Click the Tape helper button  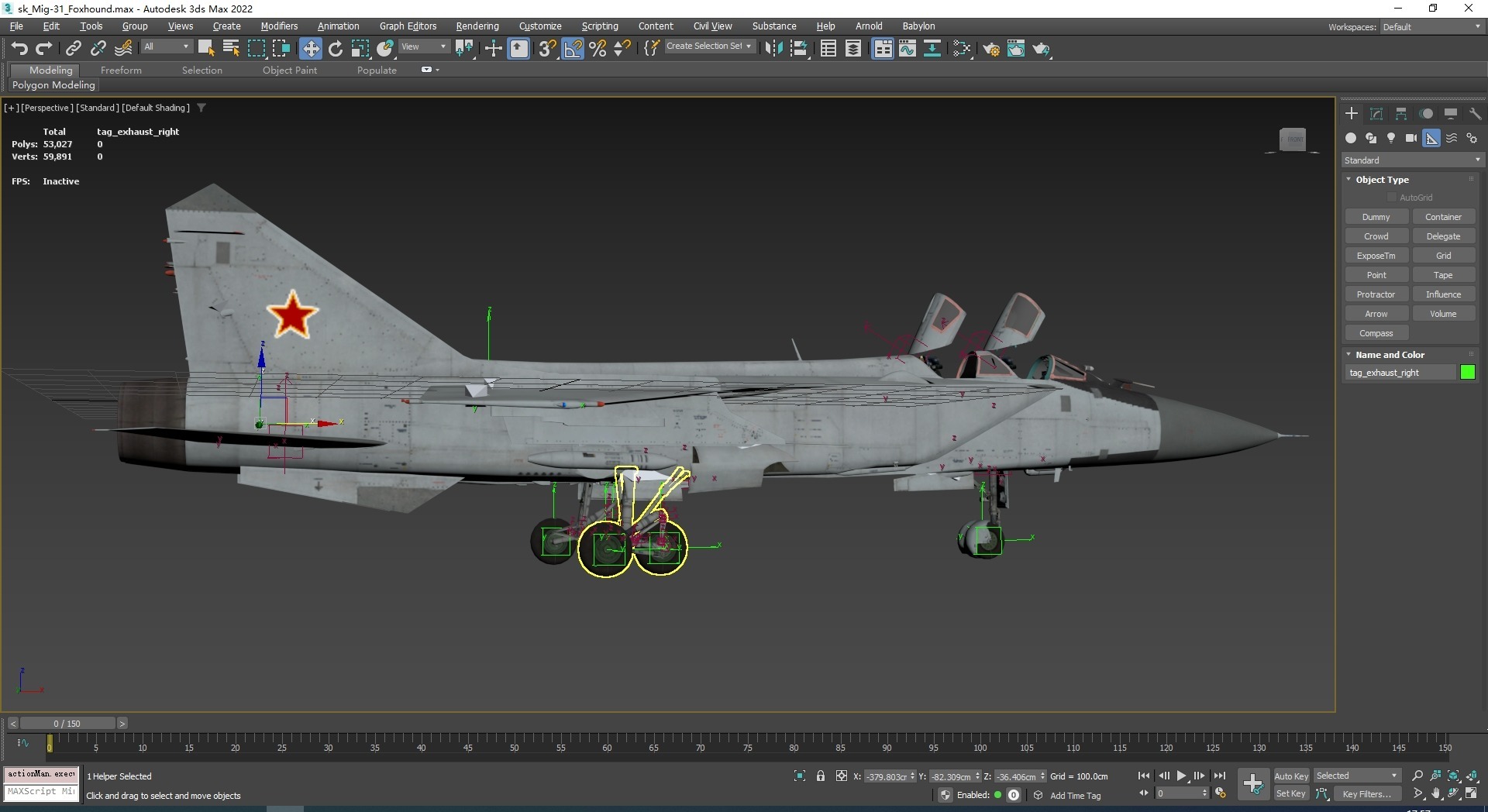coord(1443,275)
